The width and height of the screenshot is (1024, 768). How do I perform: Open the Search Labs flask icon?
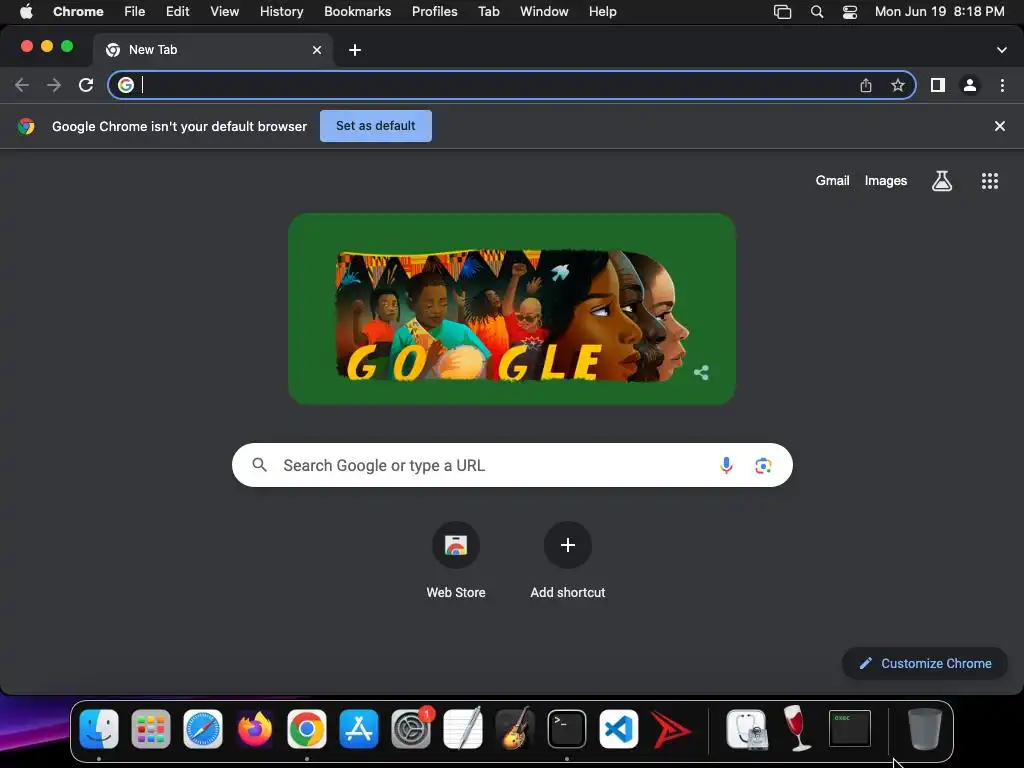pyautogui.click(x=942, y=181)
